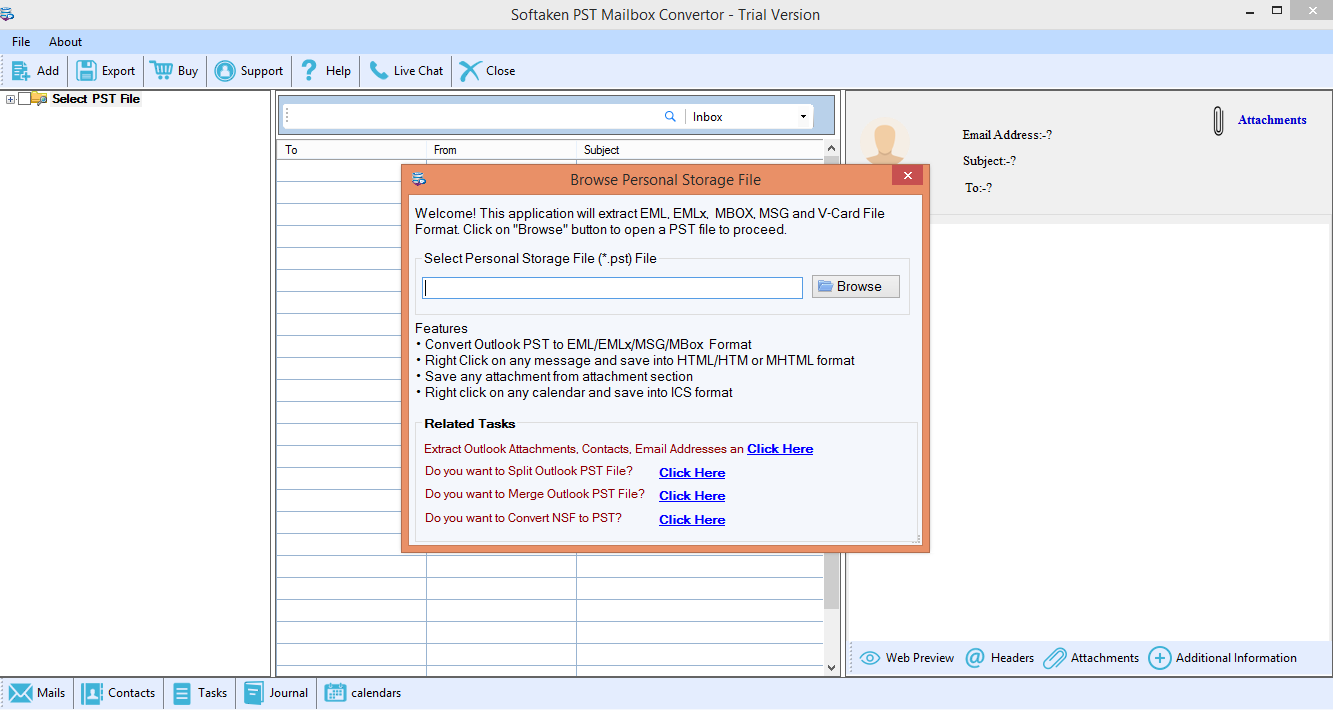The height and width of the screenshot is (711, 1333).
Task: Click folder icon of Select PST File
Action: (39, 98)
